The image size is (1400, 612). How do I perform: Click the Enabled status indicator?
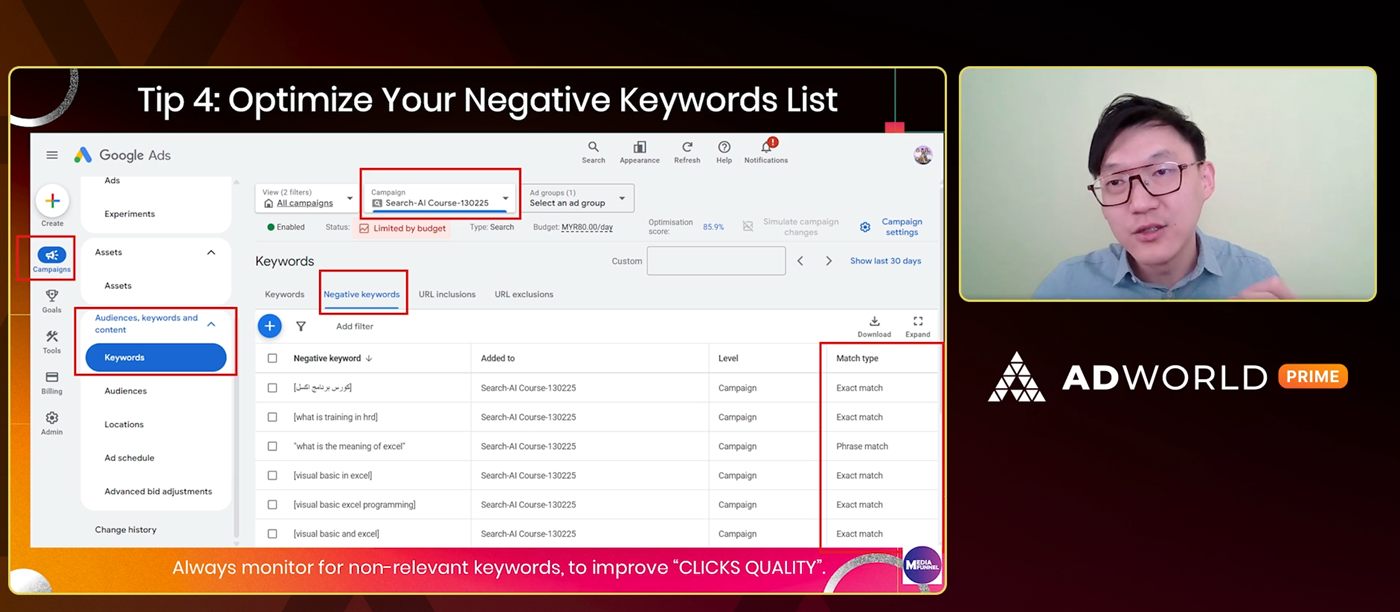[286, 227]
